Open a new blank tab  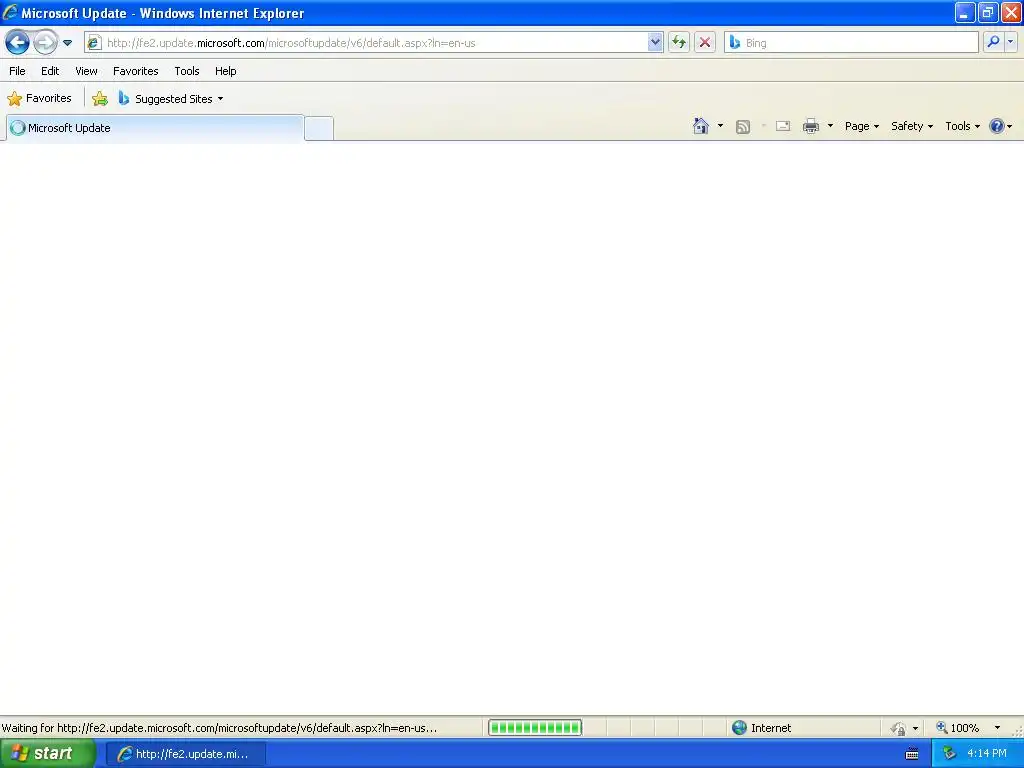click(319, 128)
